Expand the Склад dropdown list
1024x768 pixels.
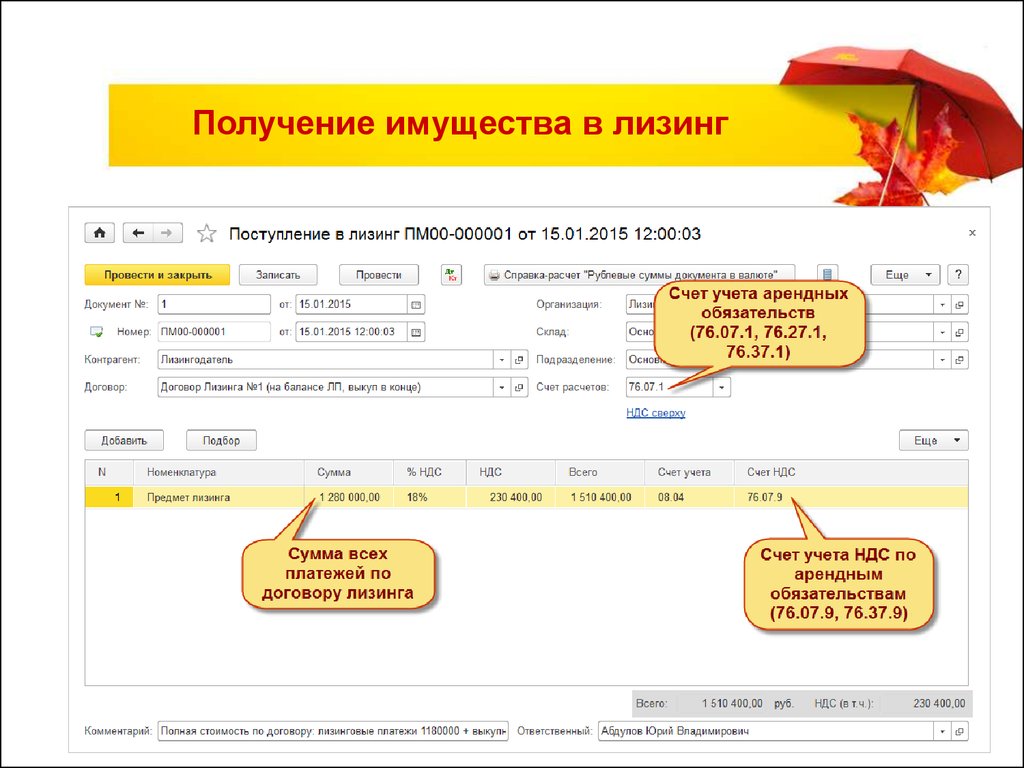942,332
